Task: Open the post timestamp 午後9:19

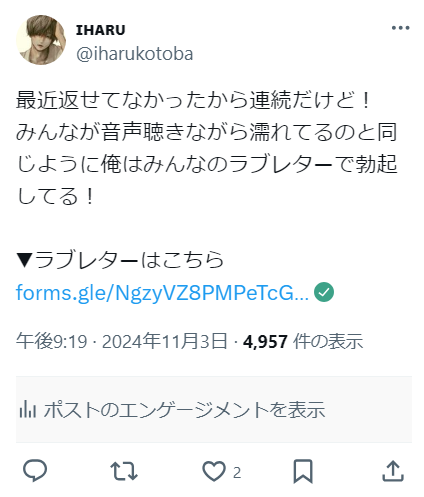Action: [x=52, y=341]
